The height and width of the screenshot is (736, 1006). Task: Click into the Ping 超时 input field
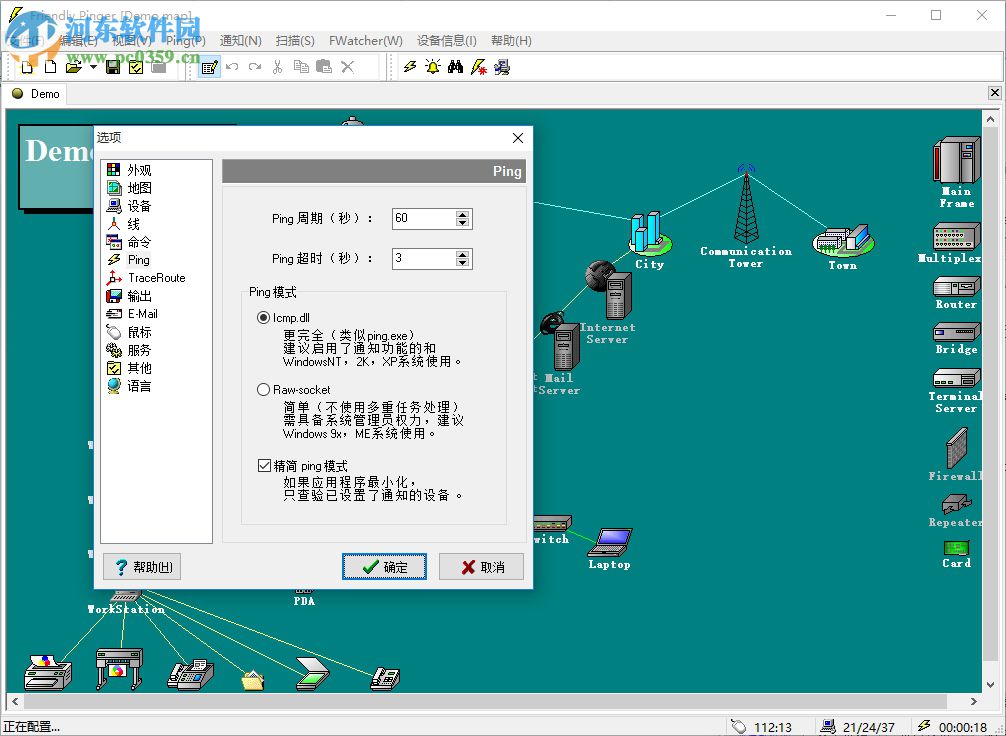(423, 258)
